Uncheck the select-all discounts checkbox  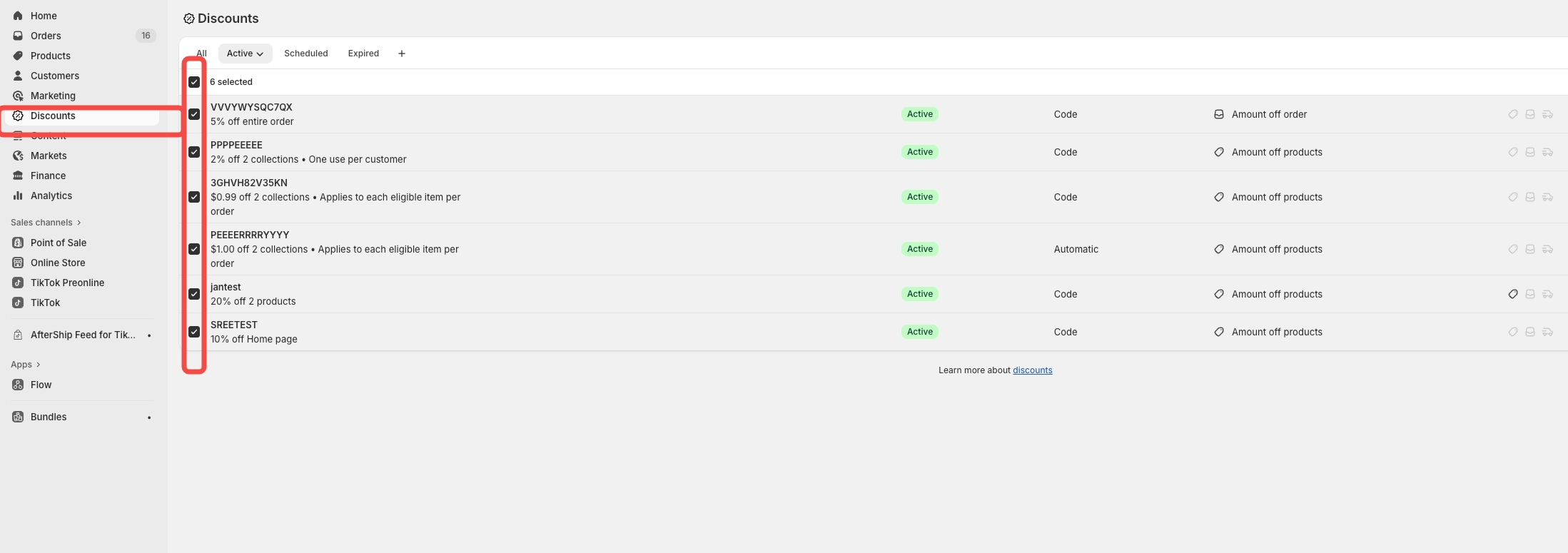click(194, 82)
